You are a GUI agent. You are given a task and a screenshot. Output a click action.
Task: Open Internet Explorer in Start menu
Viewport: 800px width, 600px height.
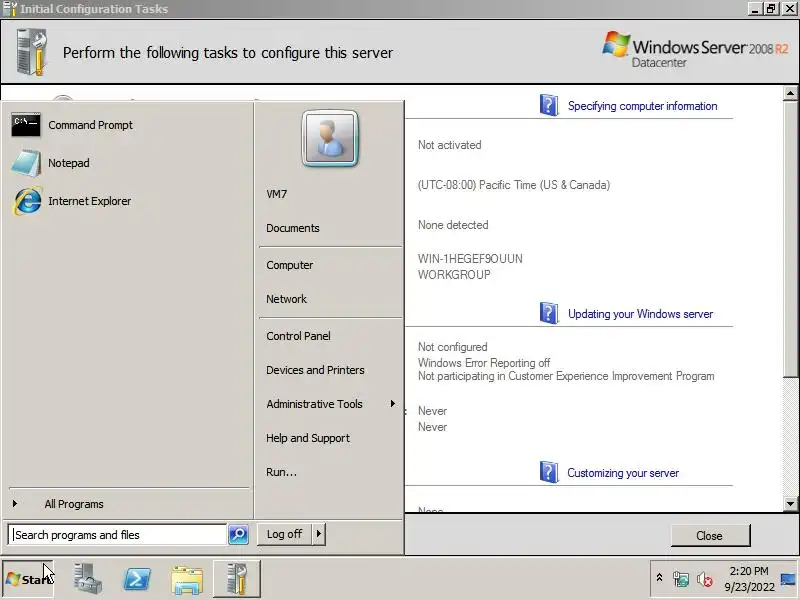coord(71,201)
